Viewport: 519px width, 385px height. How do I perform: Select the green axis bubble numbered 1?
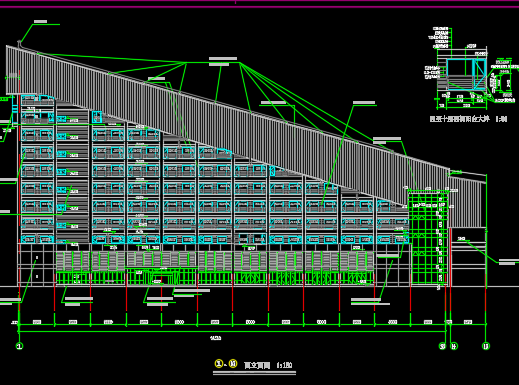(x=20, y=346)
